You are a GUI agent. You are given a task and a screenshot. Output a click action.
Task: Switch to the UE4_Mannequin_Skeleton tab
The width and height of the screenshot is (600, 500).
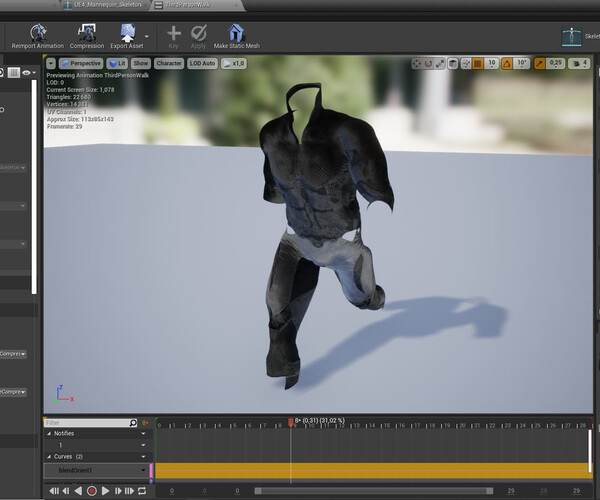tap(103, 5)
